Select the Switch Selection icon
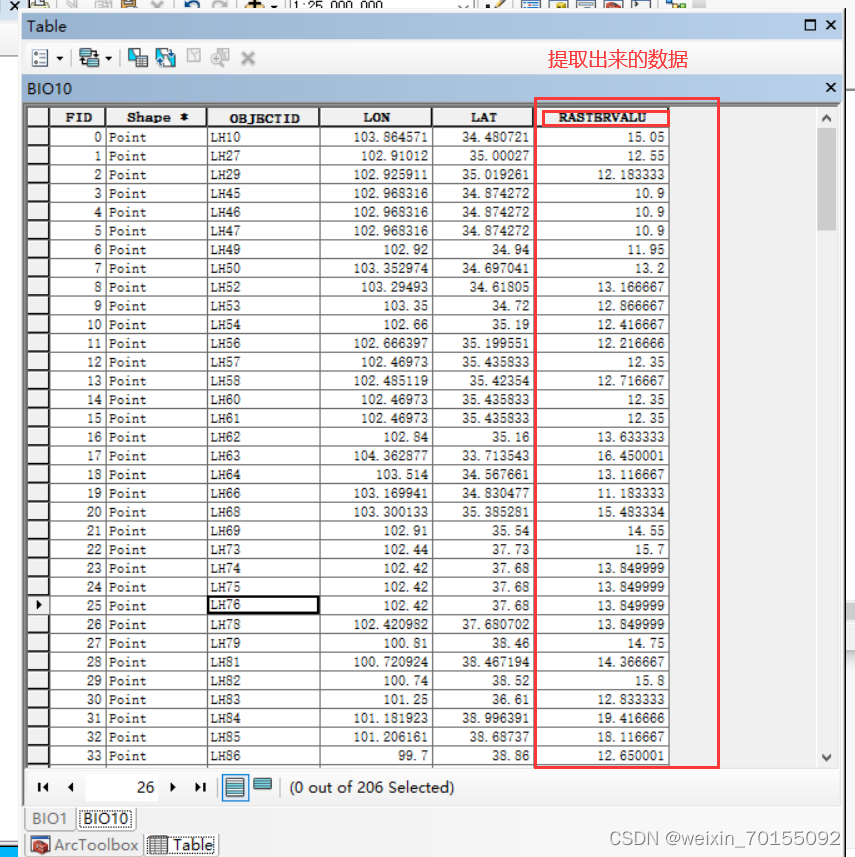The width and height of the screenshot is (855, 857). click(165, 57)
